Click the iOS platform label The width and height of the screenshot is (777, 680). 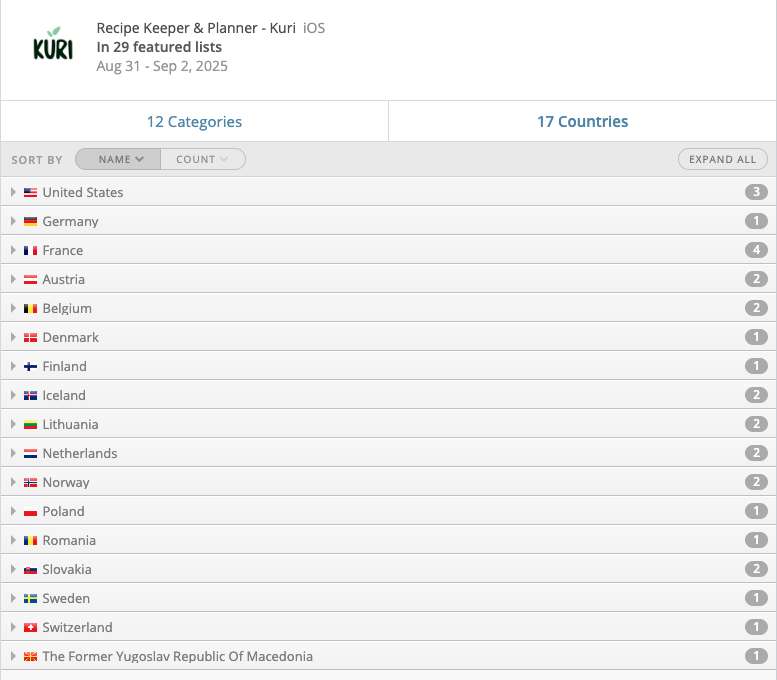pyautogui.click(x=314, y=28)
